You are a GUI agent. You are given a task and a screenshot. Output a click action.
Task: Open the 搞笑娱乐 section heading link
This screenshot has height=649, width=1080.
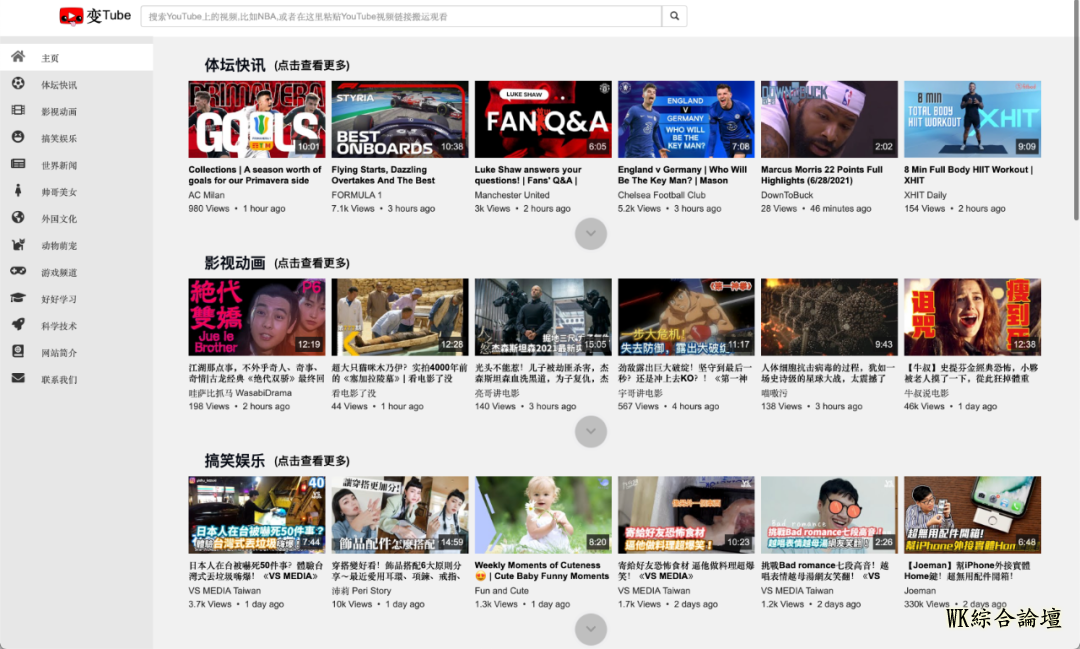point(277,460)
